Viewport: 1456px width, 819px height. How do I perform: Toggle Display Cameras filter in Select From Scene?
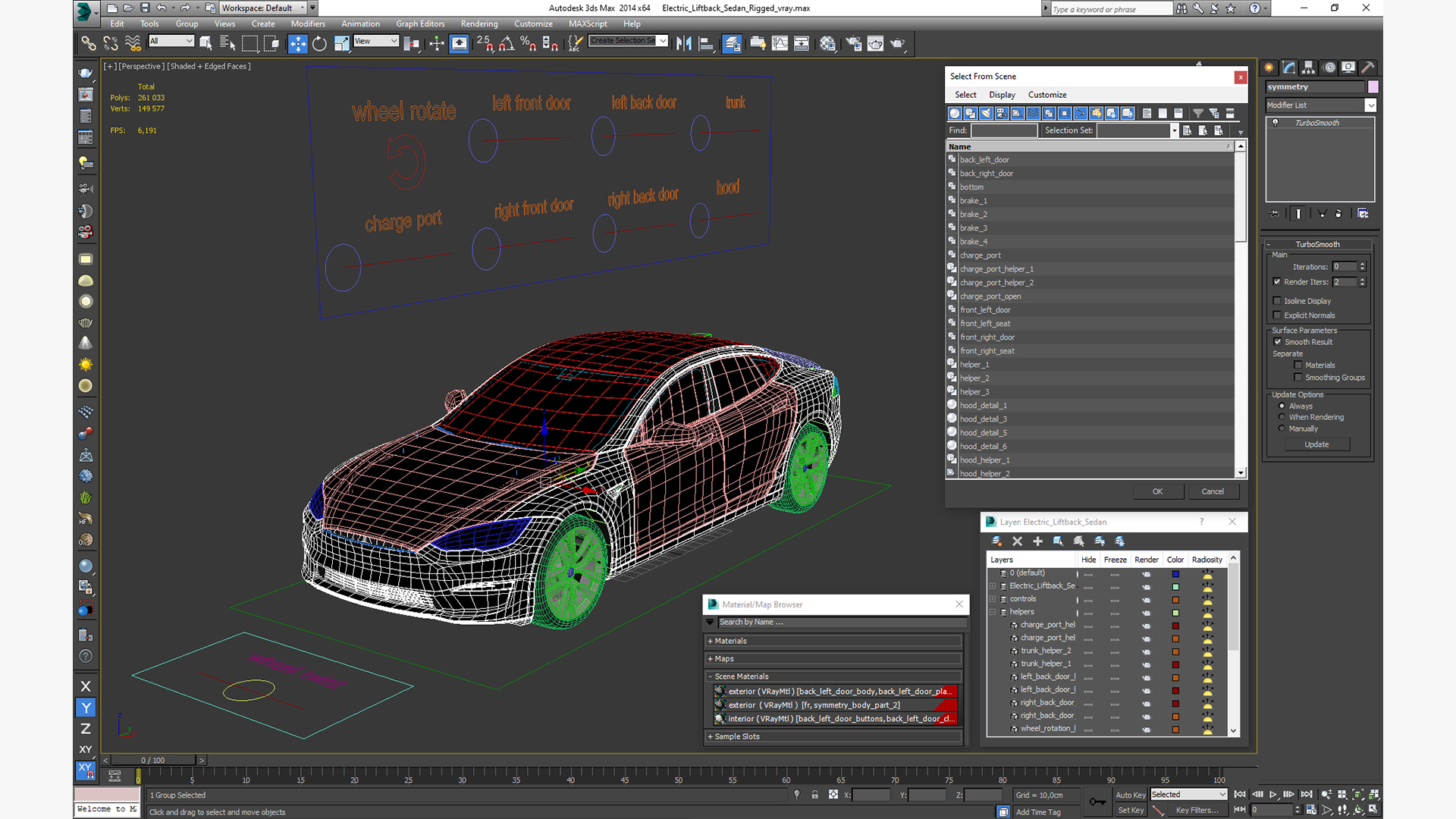[x=1002, y=113]
